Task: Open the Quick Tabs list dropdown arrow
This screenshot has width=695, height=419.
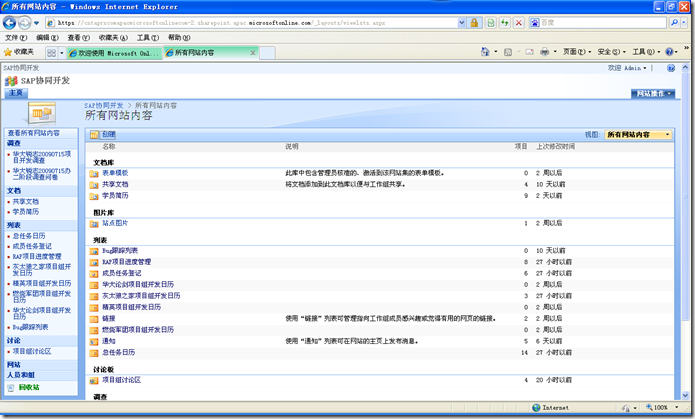Action: pyautogui.click(x=62, y=53)
